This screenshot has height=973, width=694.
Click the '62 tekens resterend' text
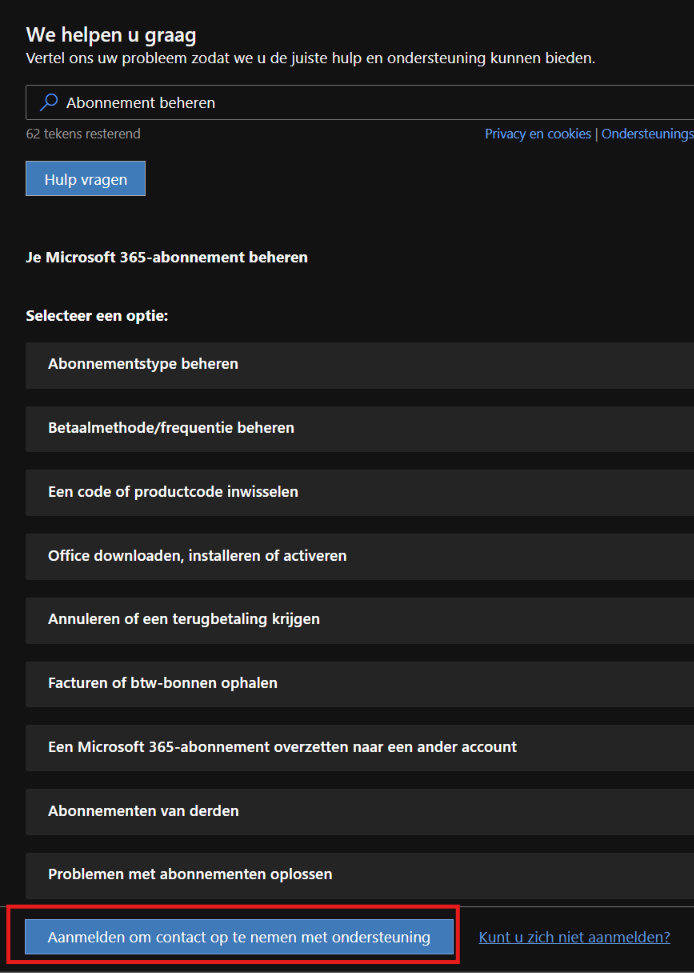(x=83, y=133)
